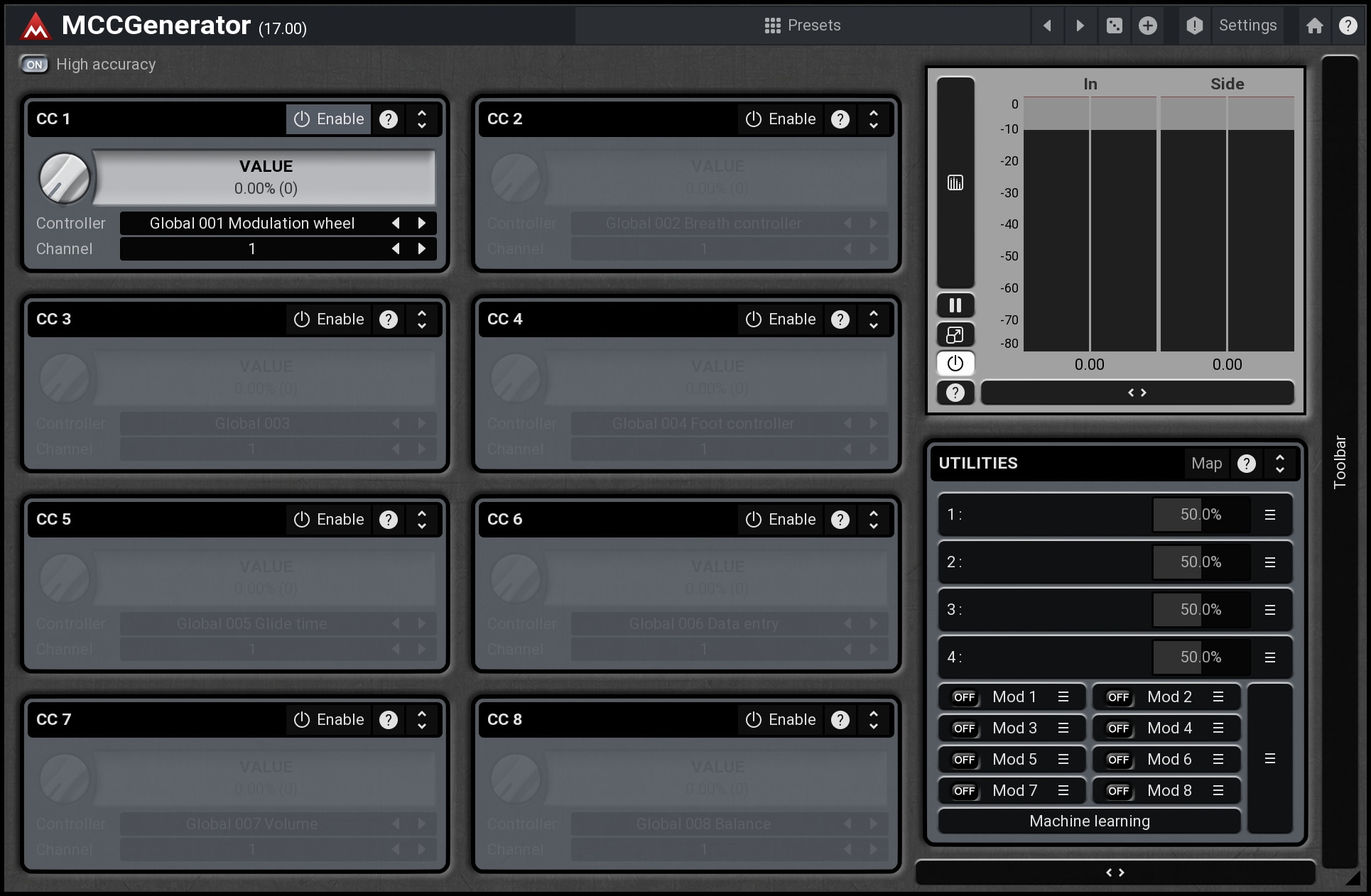This screenshot has width=1371, height=896.
Task: Open the Presets menu
Action: pos(803,26)
